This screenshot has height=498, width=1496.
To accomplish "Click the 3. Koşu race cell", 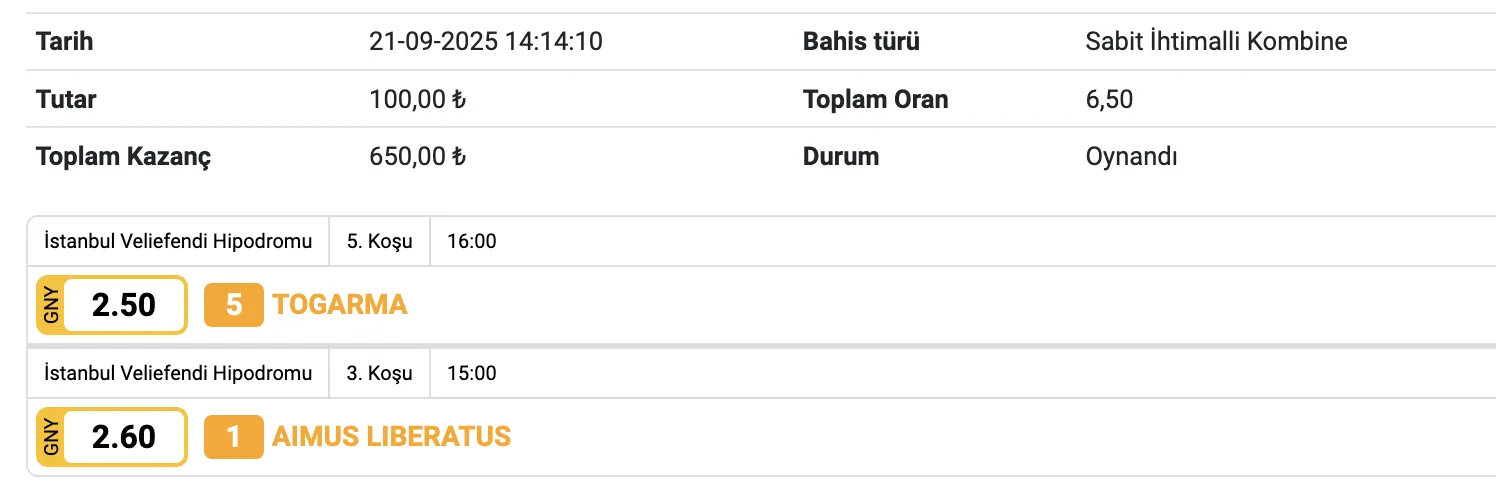I will pos(379,374).
